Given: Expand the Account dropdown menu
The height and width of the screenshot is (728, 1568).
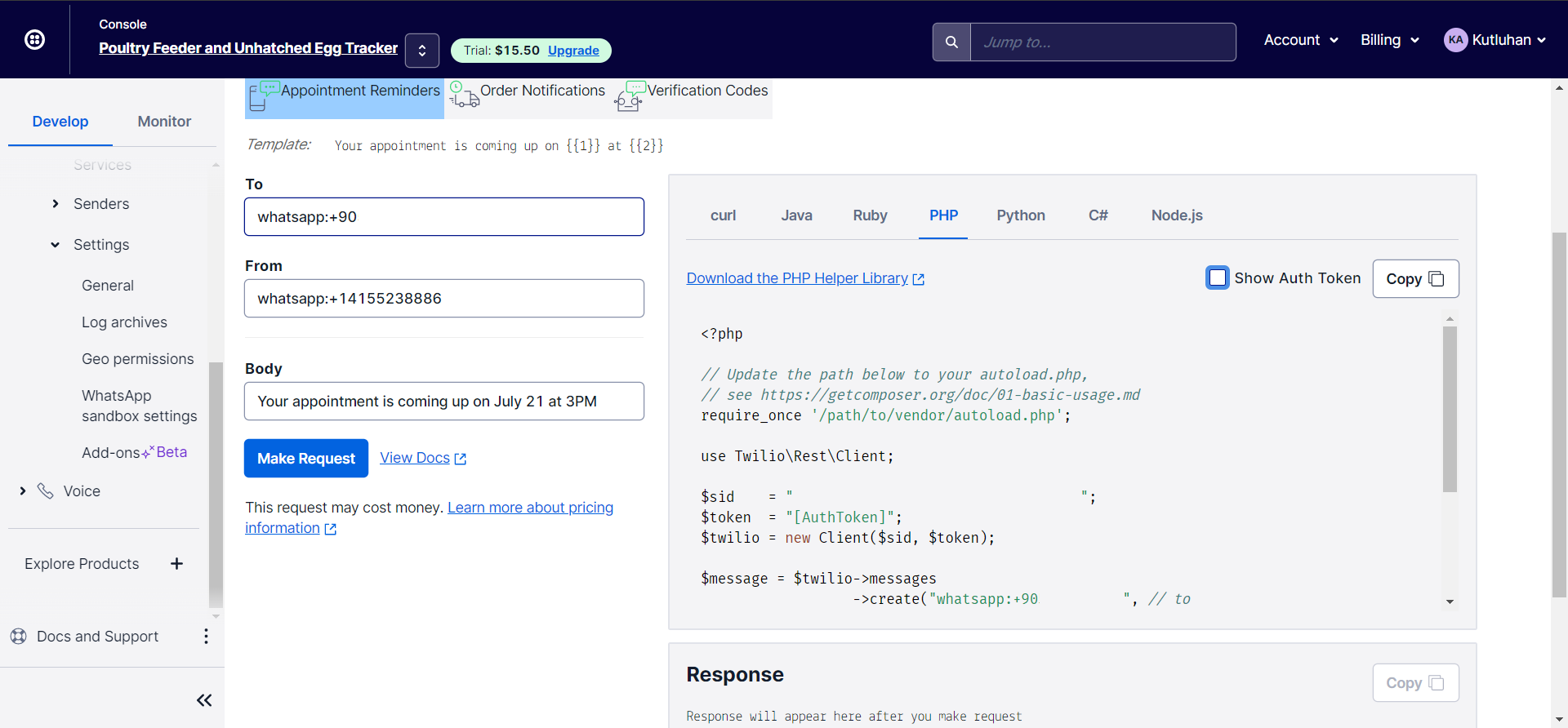Looking at the screenshot, I should [x=1300, y=40].
